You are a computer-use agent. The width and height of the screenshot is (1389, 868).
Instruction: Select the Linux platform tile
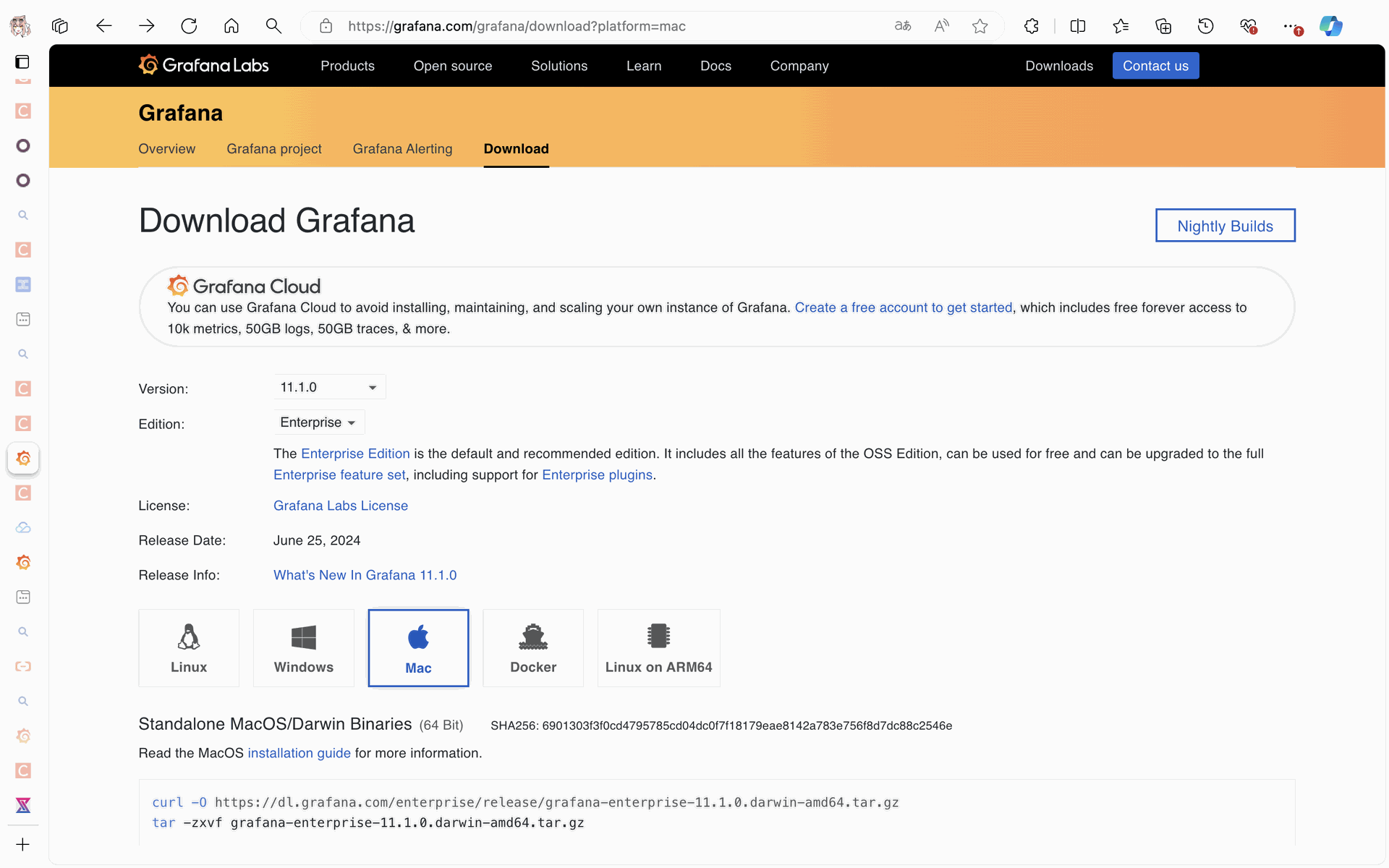pos(189,648)
